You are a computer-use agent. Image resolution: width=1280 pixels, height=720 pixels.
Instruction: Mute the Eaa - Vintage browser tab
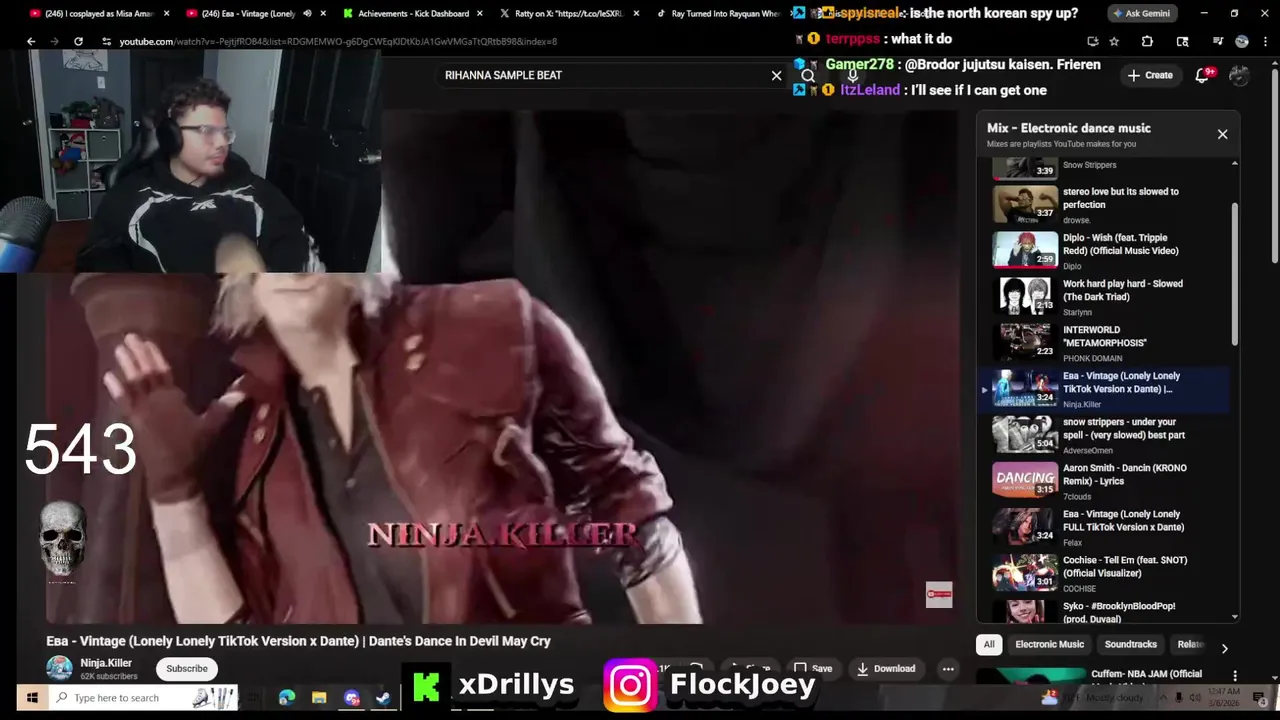pos(307,14)
